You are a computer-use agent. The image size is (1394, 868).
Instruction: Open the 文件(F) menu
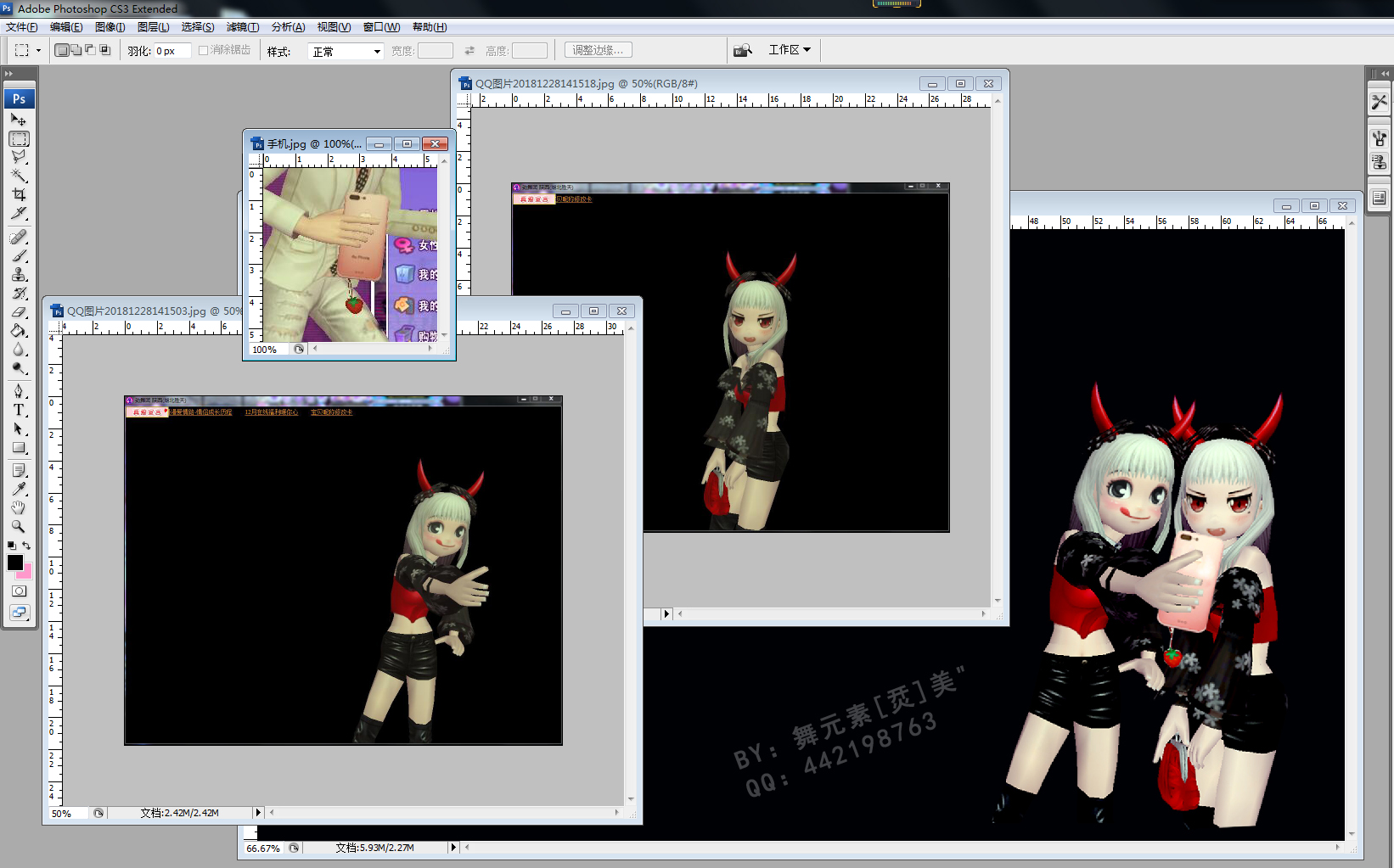click(x=22, y=27)
